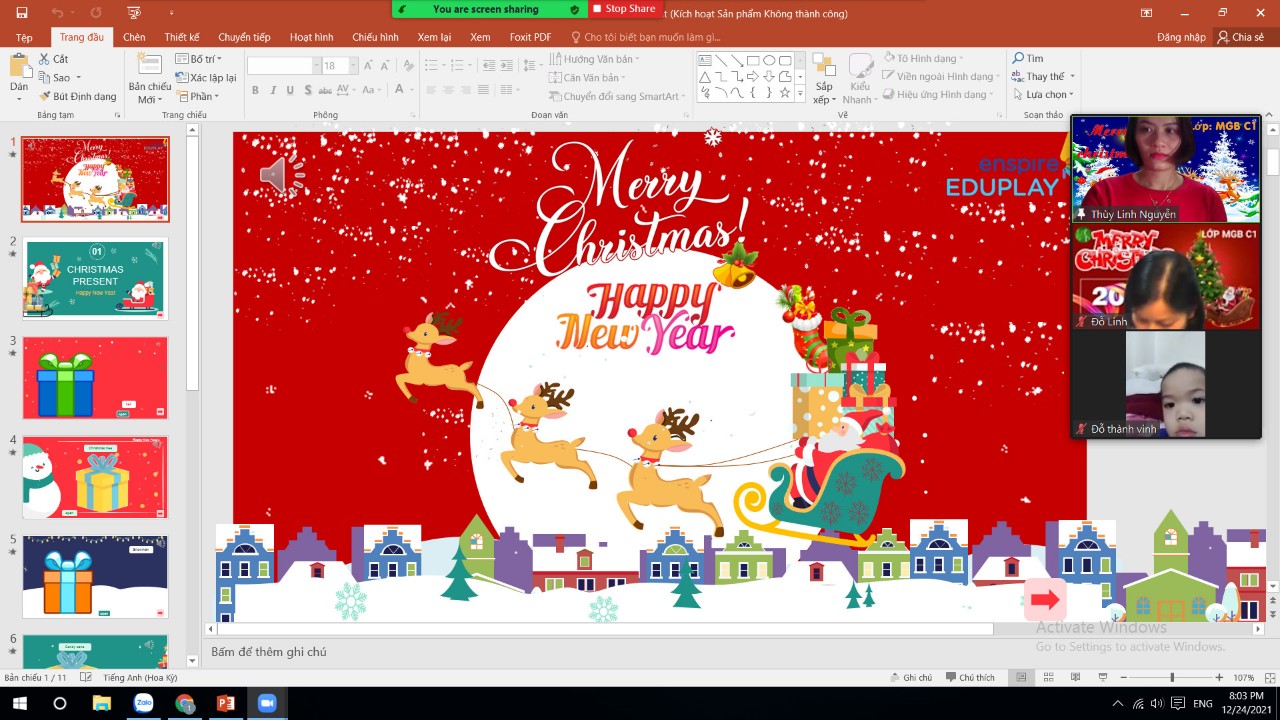Switch to the Chèn ribbon tab
This screenshot has width=1280, height=720.
134,37
